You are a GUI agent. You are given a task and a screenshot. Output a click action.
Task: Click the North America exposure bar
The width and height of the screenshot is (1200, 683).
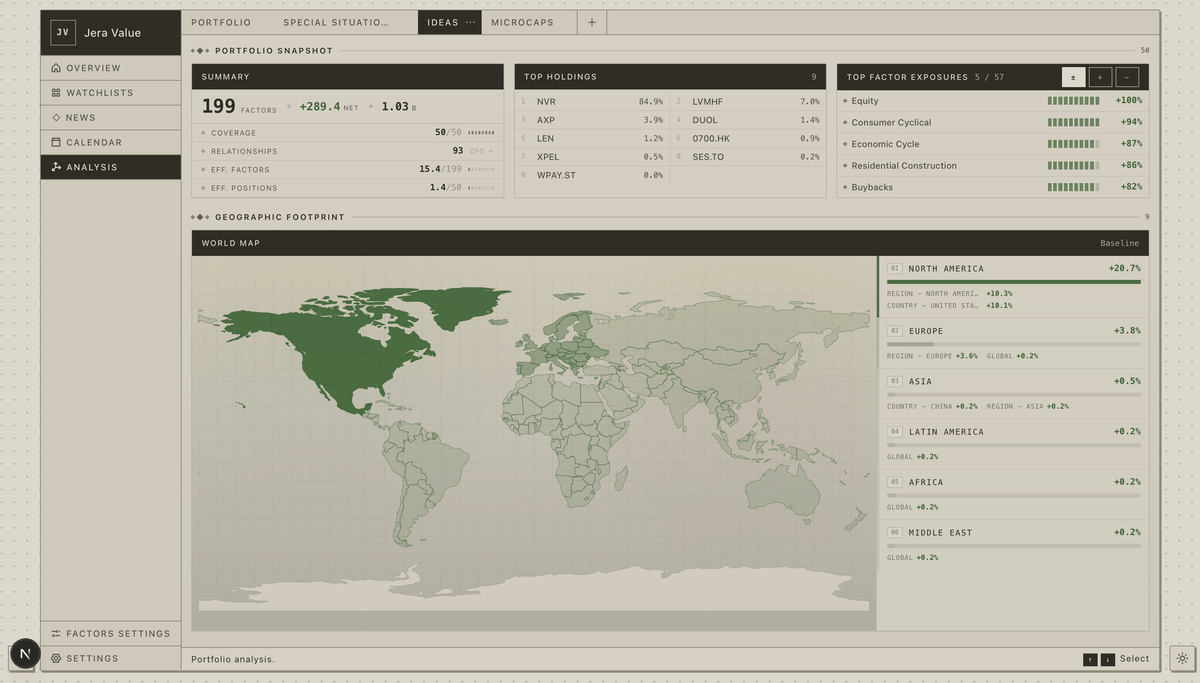[1013, 282]
